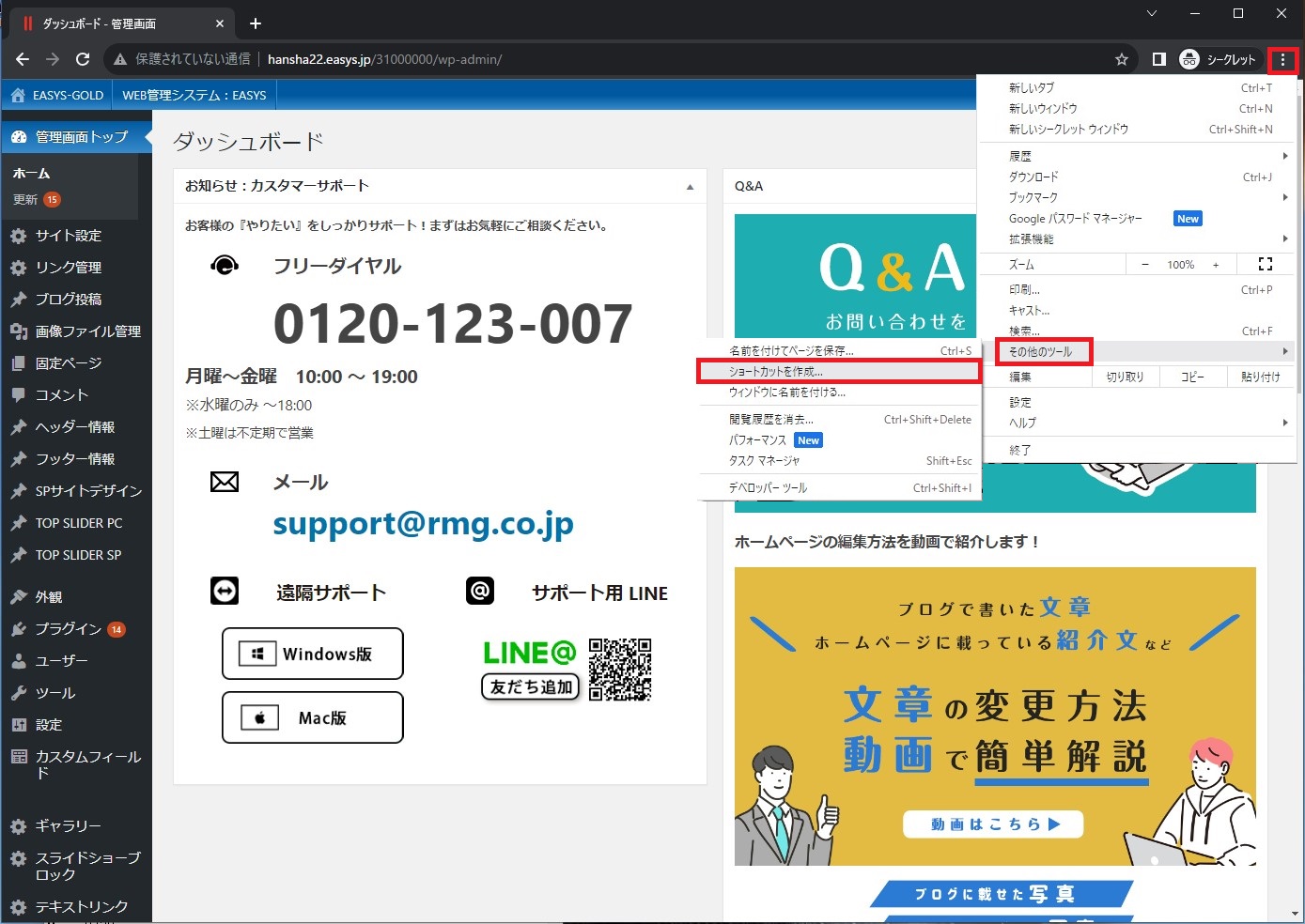Click fullscreen icon in zoom row
The width and height of the screenshot is (1305, 924).
(x=1265, y=265)
